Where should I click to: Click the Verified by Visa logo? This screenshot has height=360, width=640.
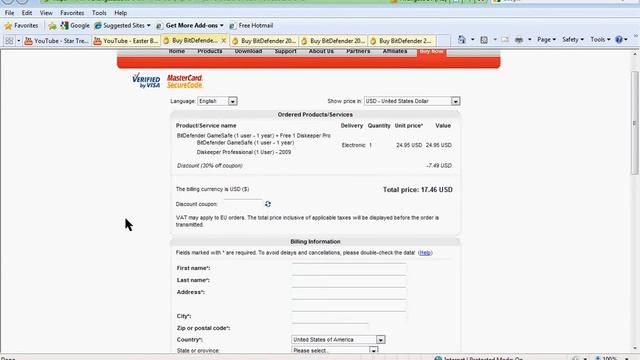(x=146, y=81)
